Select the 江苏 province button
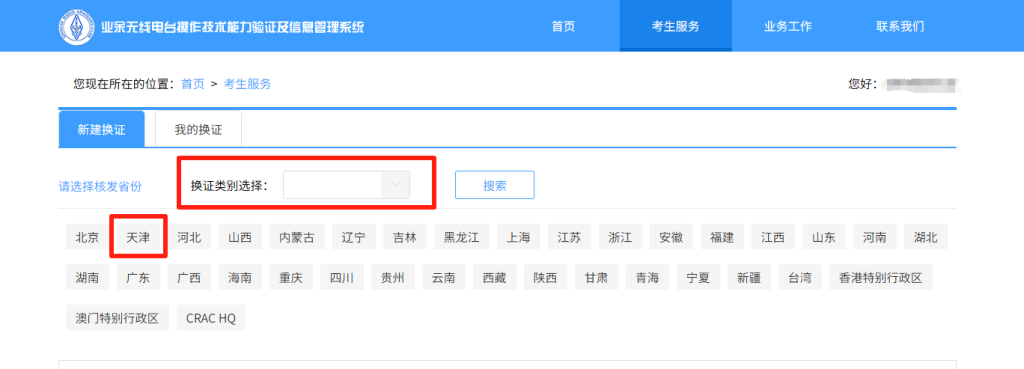1024x369 pixels. (569, 237)
